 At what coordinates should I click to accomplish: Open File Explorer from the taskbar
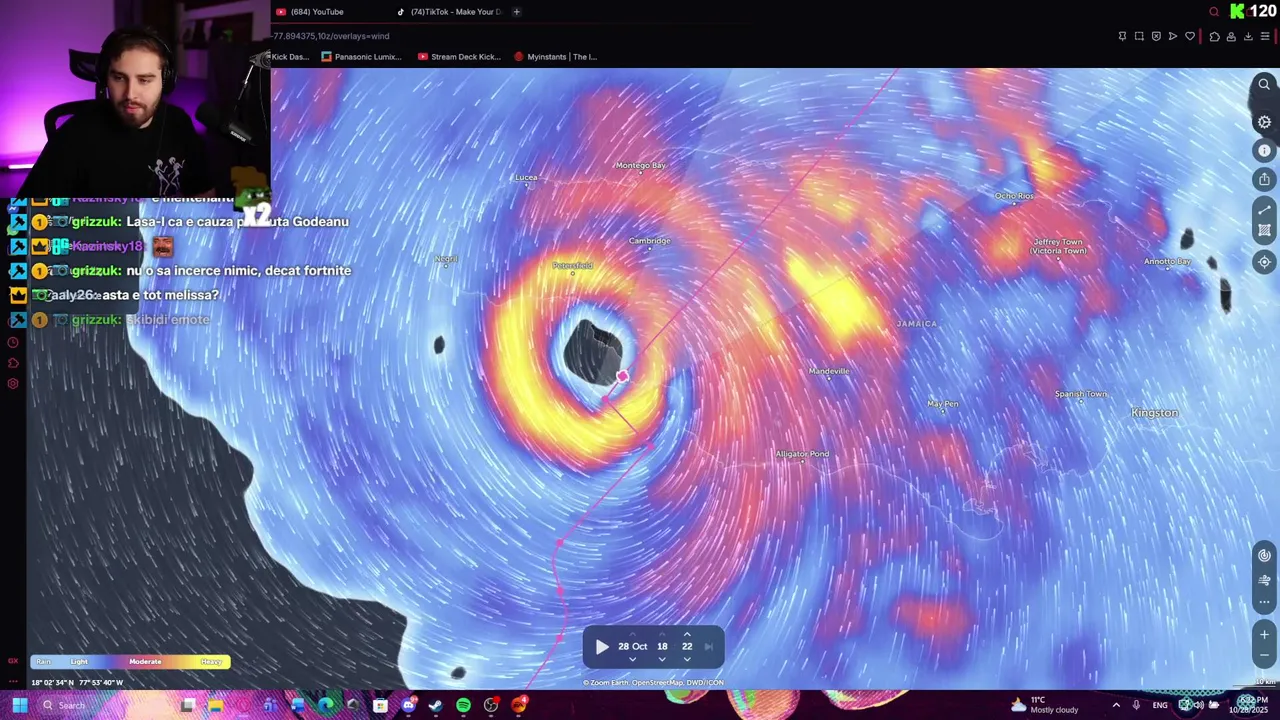pos(215,706)
